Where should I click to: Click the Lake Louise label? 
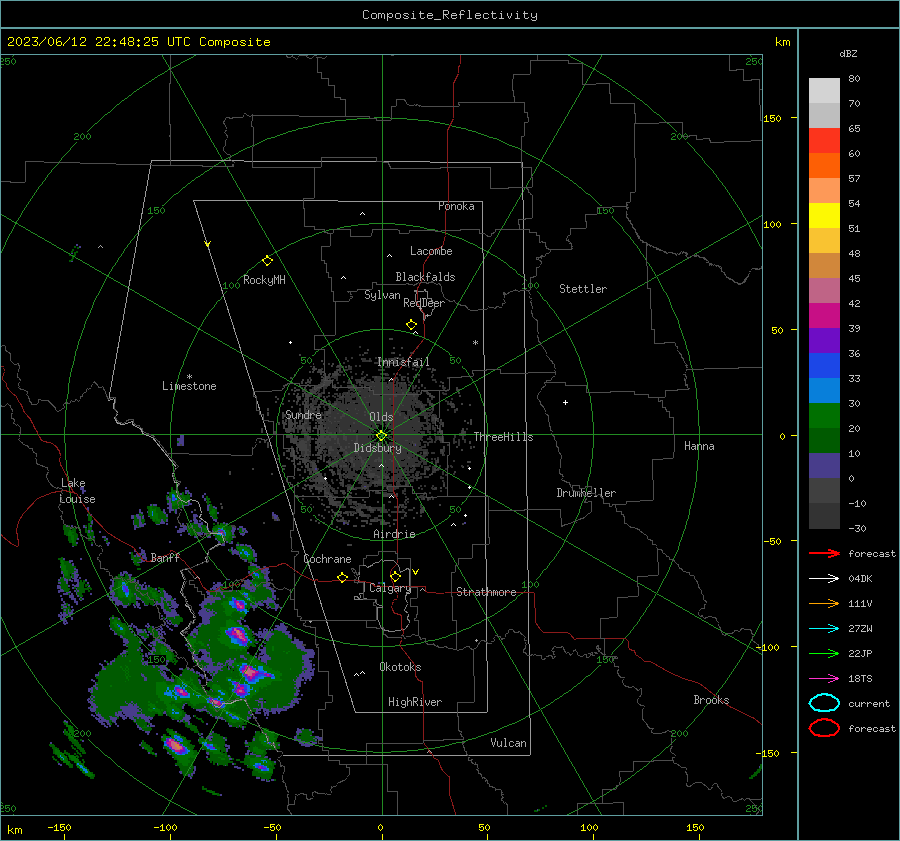coord(77,491)
